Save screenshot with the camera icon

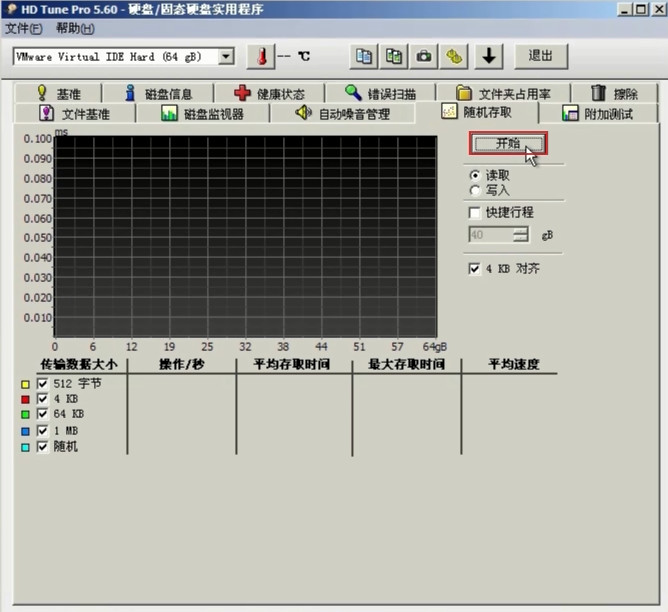pyautogui.click(x=423, y=56)
